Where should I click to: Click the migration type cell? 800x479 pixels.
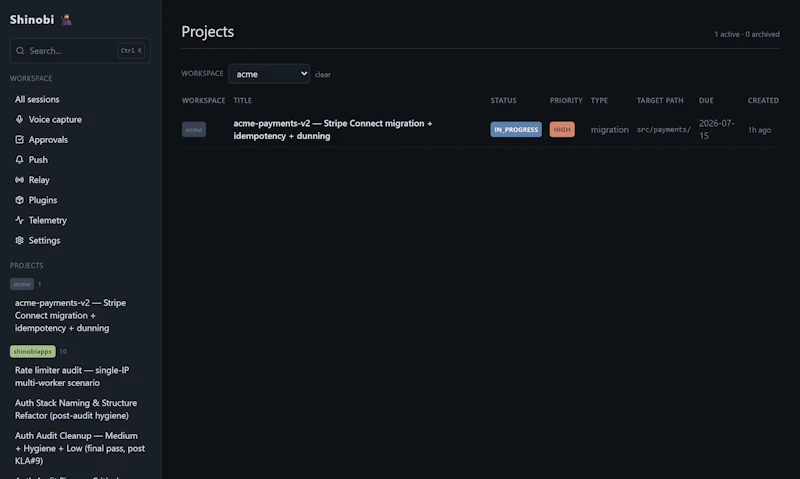[609, 130]
